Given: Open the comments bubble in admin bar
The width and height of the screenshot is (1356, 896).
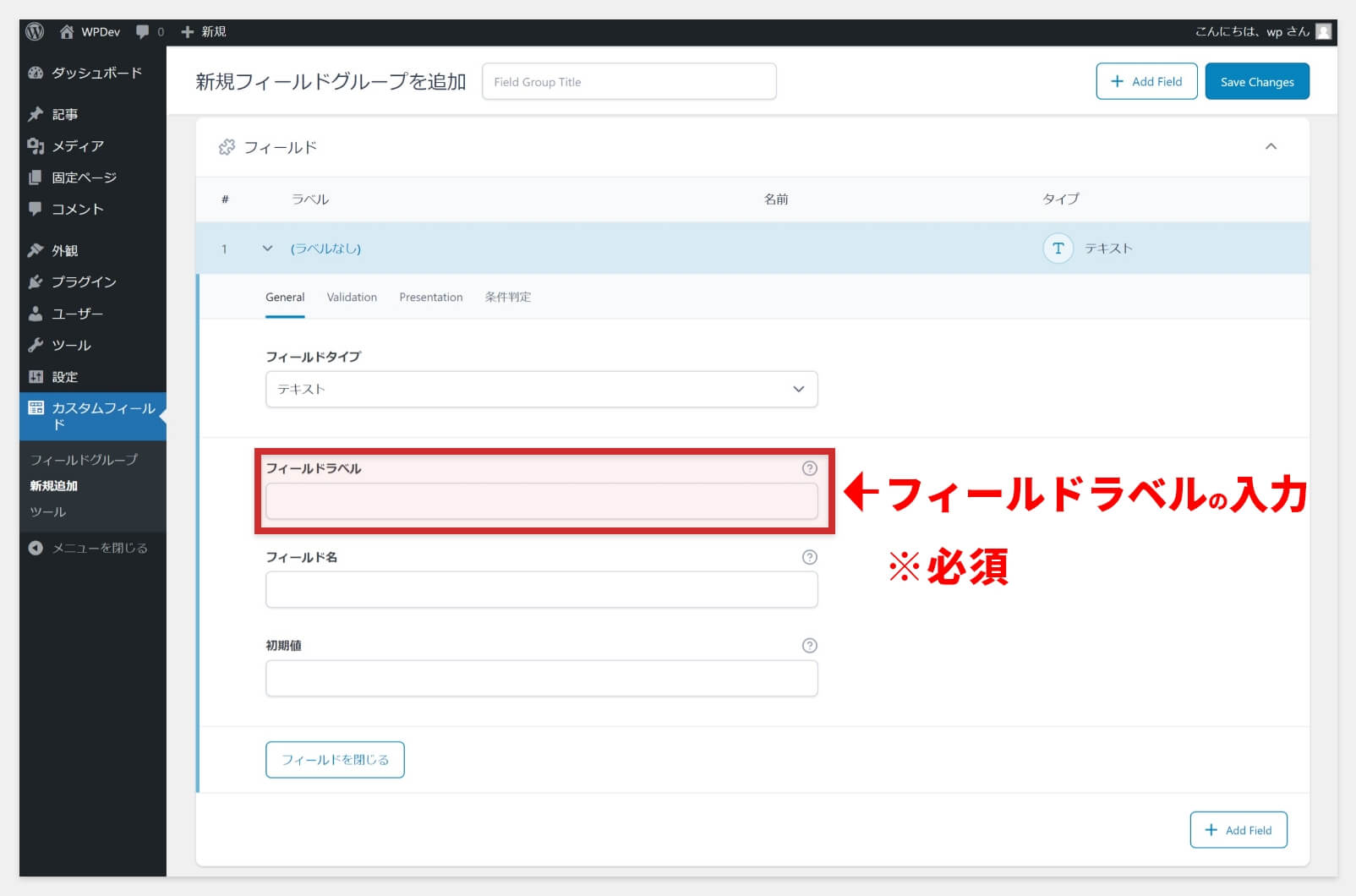Looking at the screenshot, I should tap(143, 31).
